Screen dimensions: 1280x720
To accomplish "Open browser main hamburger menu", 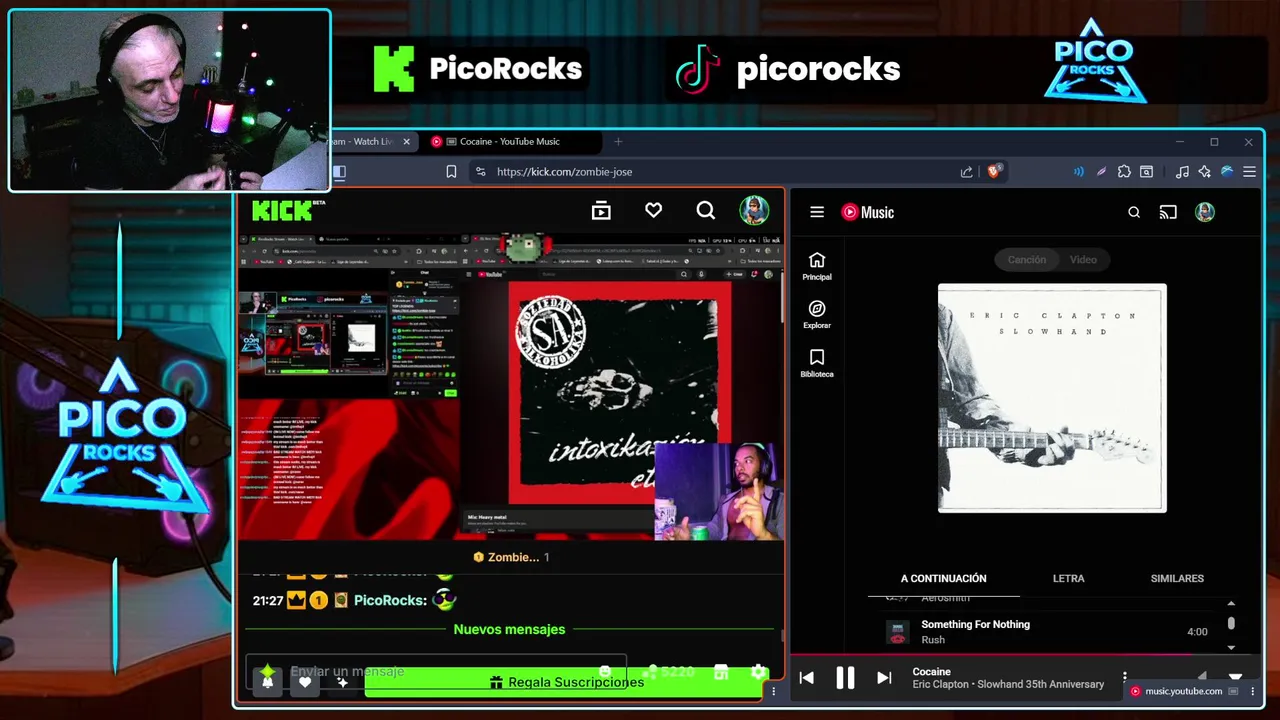I will [x=1249, y=172].
